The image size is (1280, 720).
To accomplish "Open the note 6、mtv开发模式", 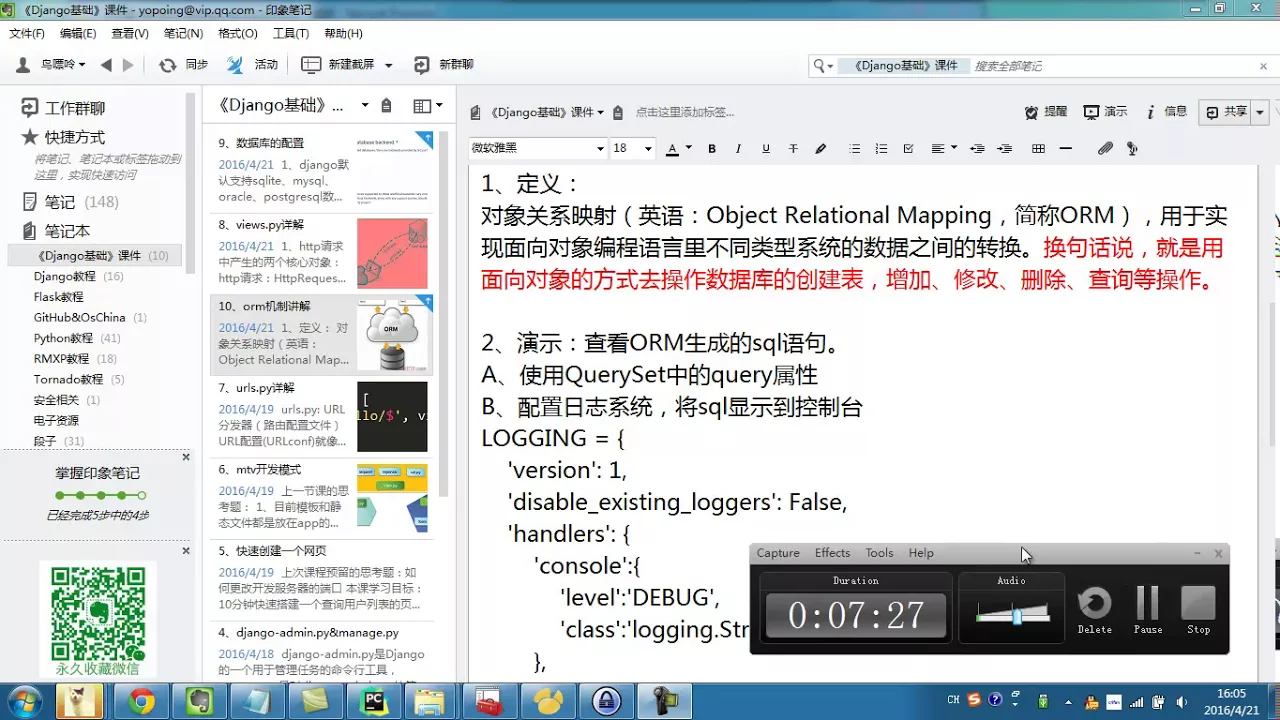I will click(x=321, y=497).
